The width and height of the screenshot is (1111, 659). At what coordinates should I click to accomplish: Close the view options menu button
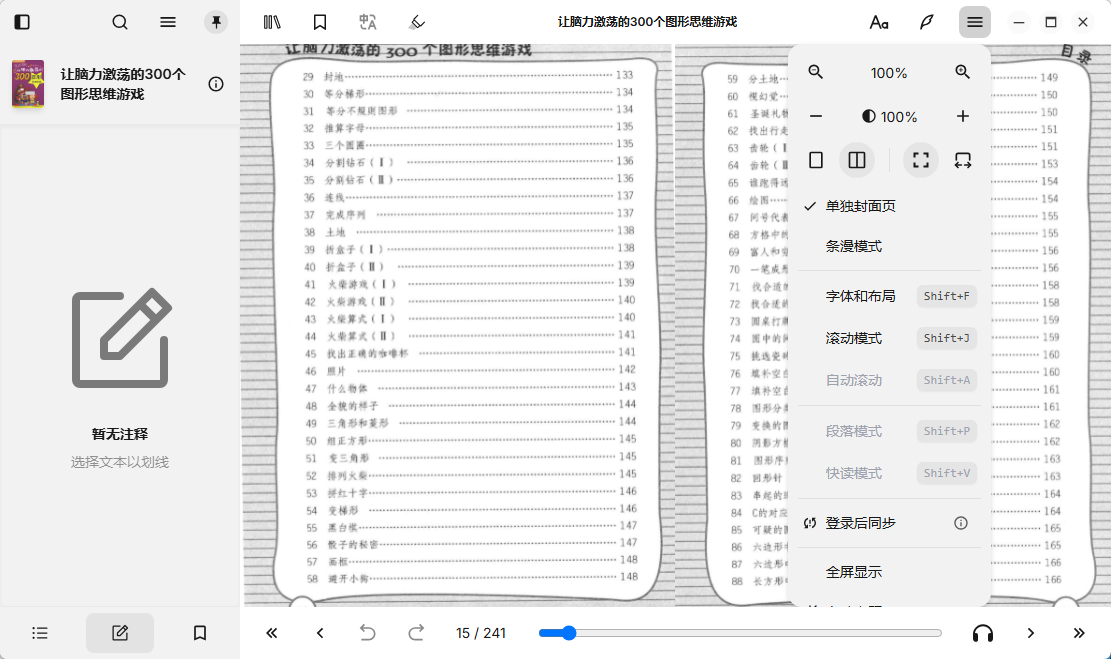click(x=975, y=22)
